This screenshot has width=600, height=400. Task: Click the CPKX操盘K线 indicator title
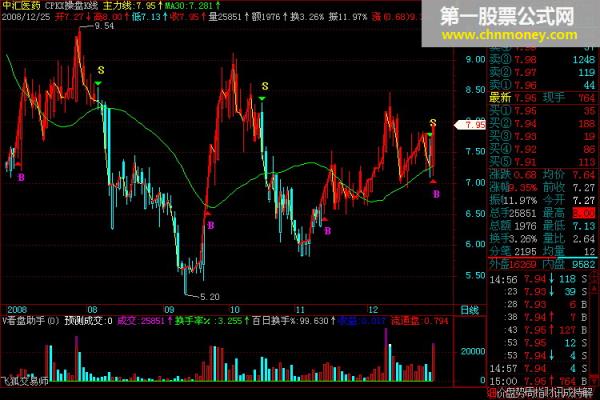pyautogui.click(x=71, y=6)
